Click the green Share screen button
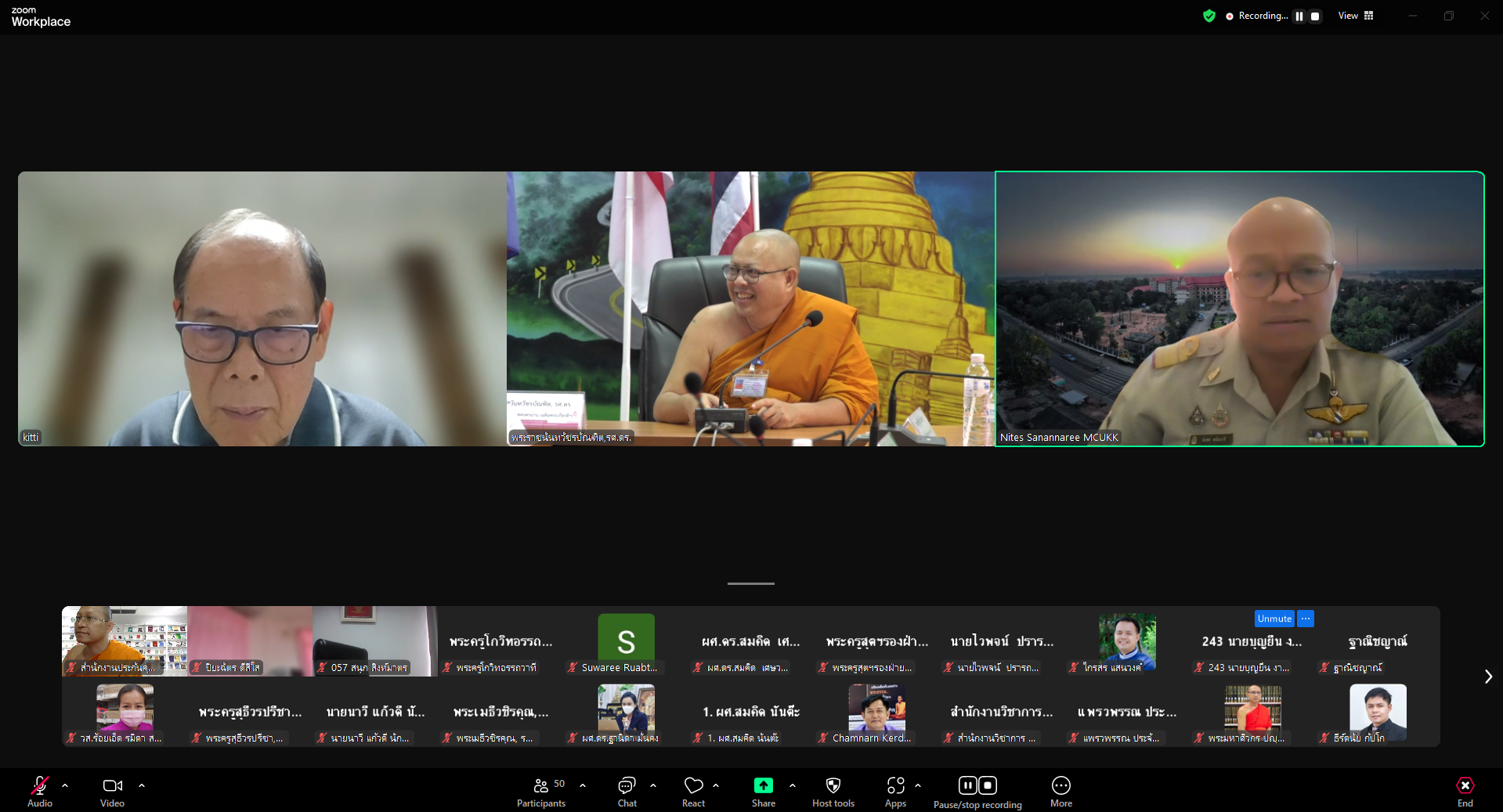This screenshot has width=1503, height=812. [x=763, y=785]
